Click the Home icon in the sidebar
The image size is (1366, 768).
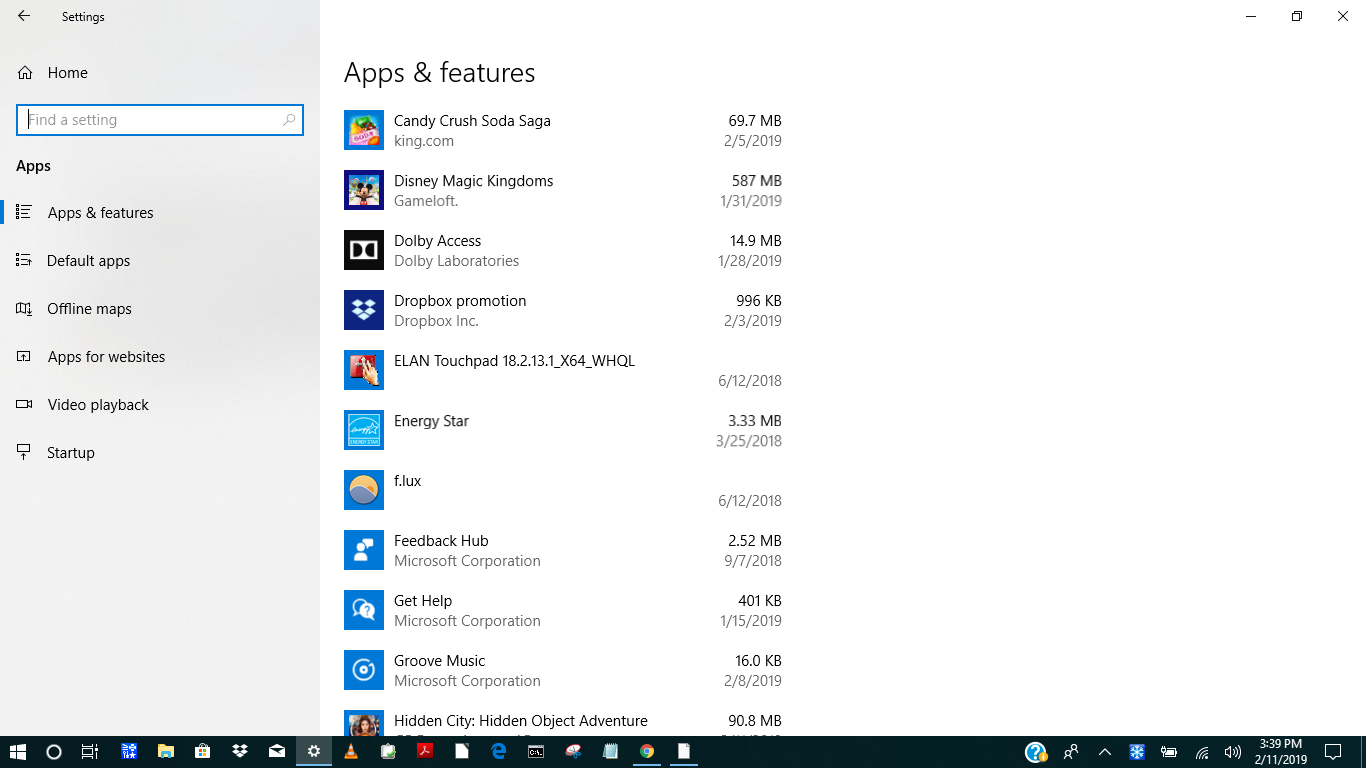pyautogui.click(x=25, y=73)
